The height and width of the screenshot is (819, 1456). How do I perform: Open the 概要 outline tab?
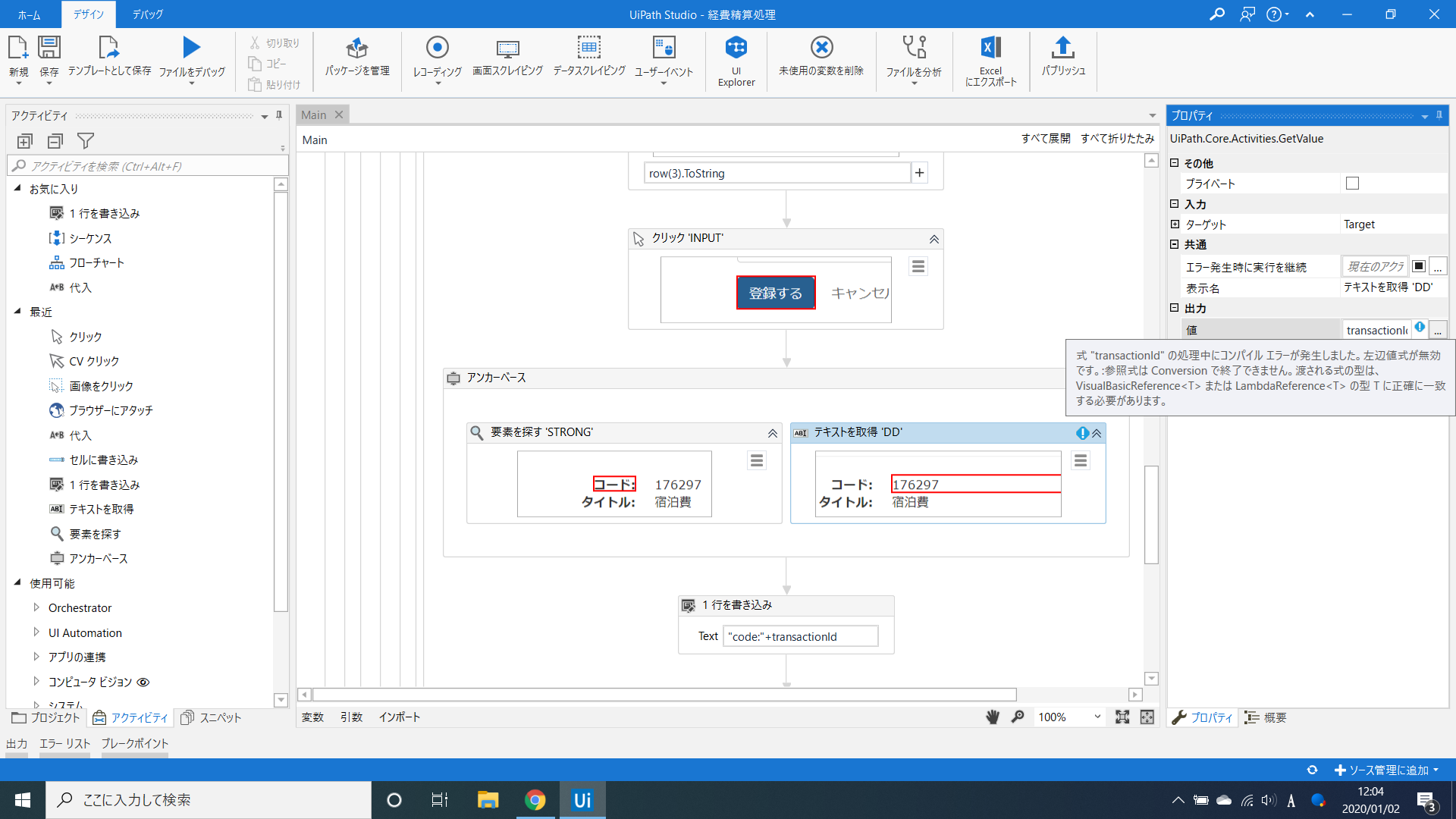pyautogui.click(x=1266, y=717)
